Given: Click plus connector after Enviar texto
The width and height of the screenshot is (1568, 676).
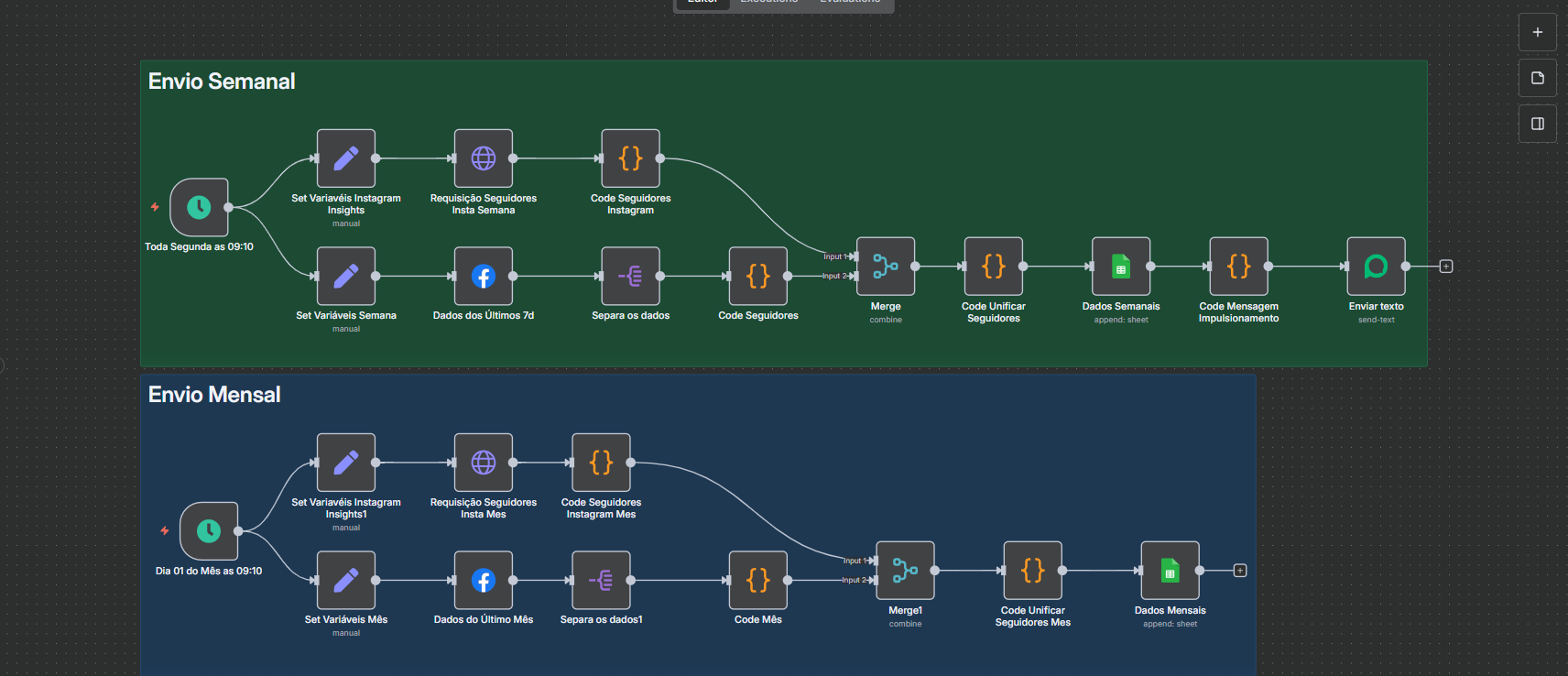Looking at the screenshot, I should 1445,267.
